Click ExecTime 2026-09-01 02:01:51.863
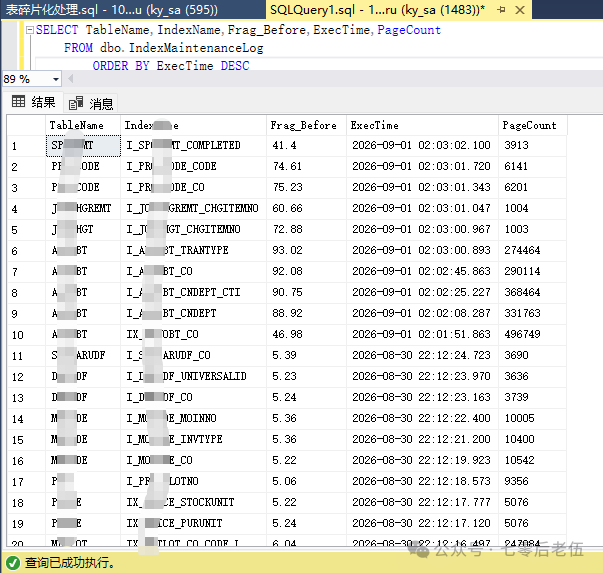Viewport: 603px width, 573px height. [421, 334]
